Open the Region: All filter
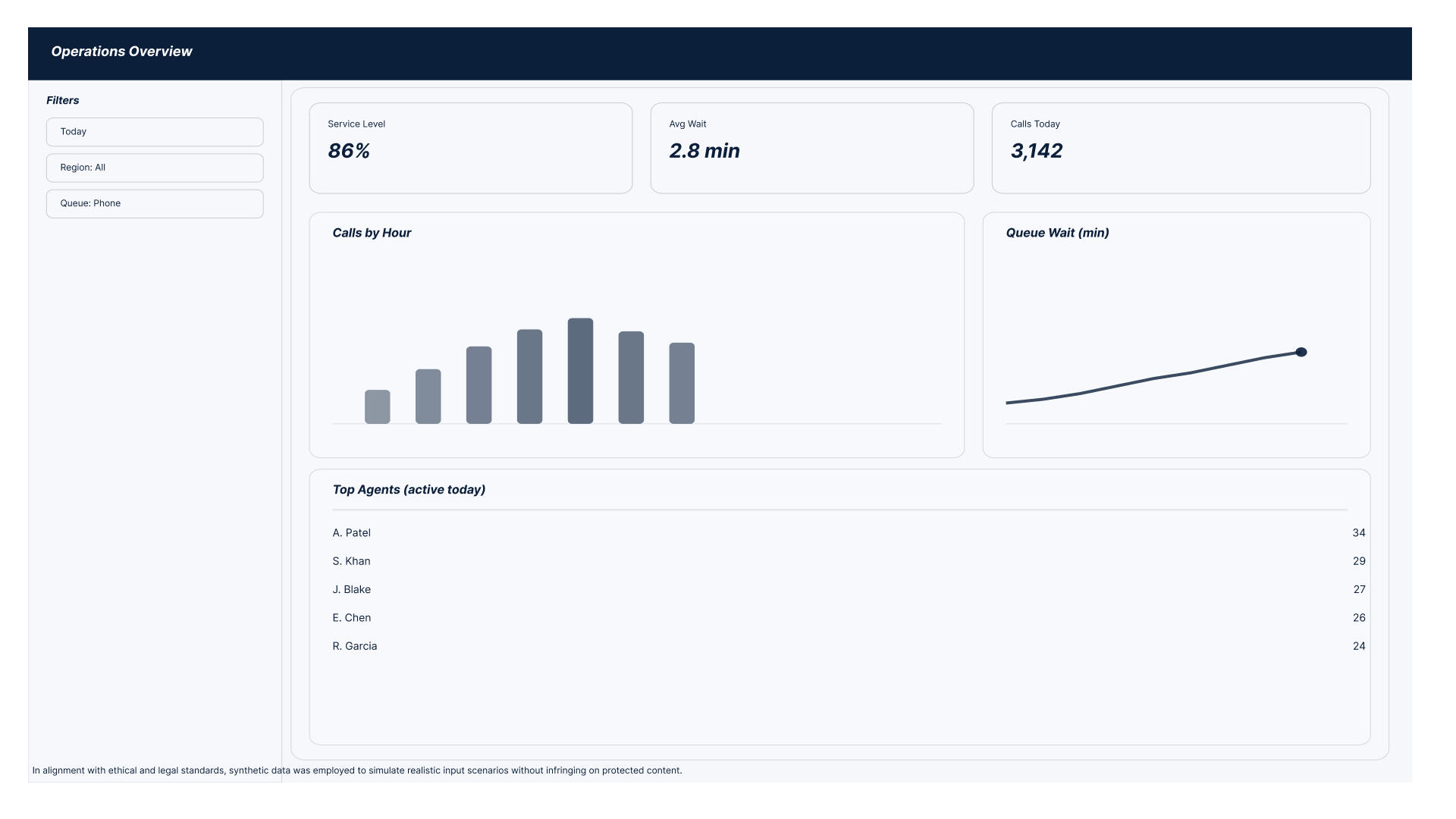Image resolution: width=1456 pixels, height=819 pixels. click(x=155, y=168)
